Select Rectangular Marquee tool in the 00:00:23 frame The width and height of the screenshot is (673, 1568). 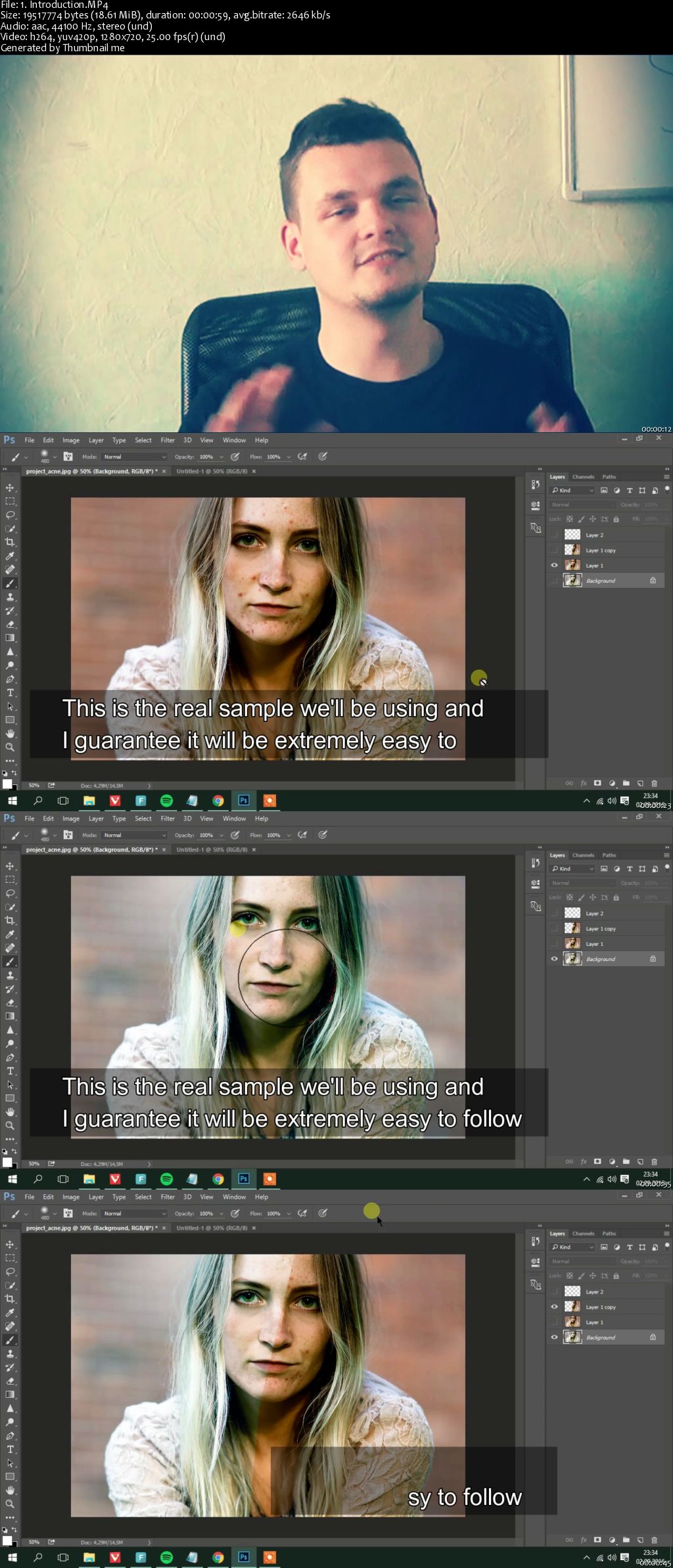pyautogui.click(x=10, y=501)
